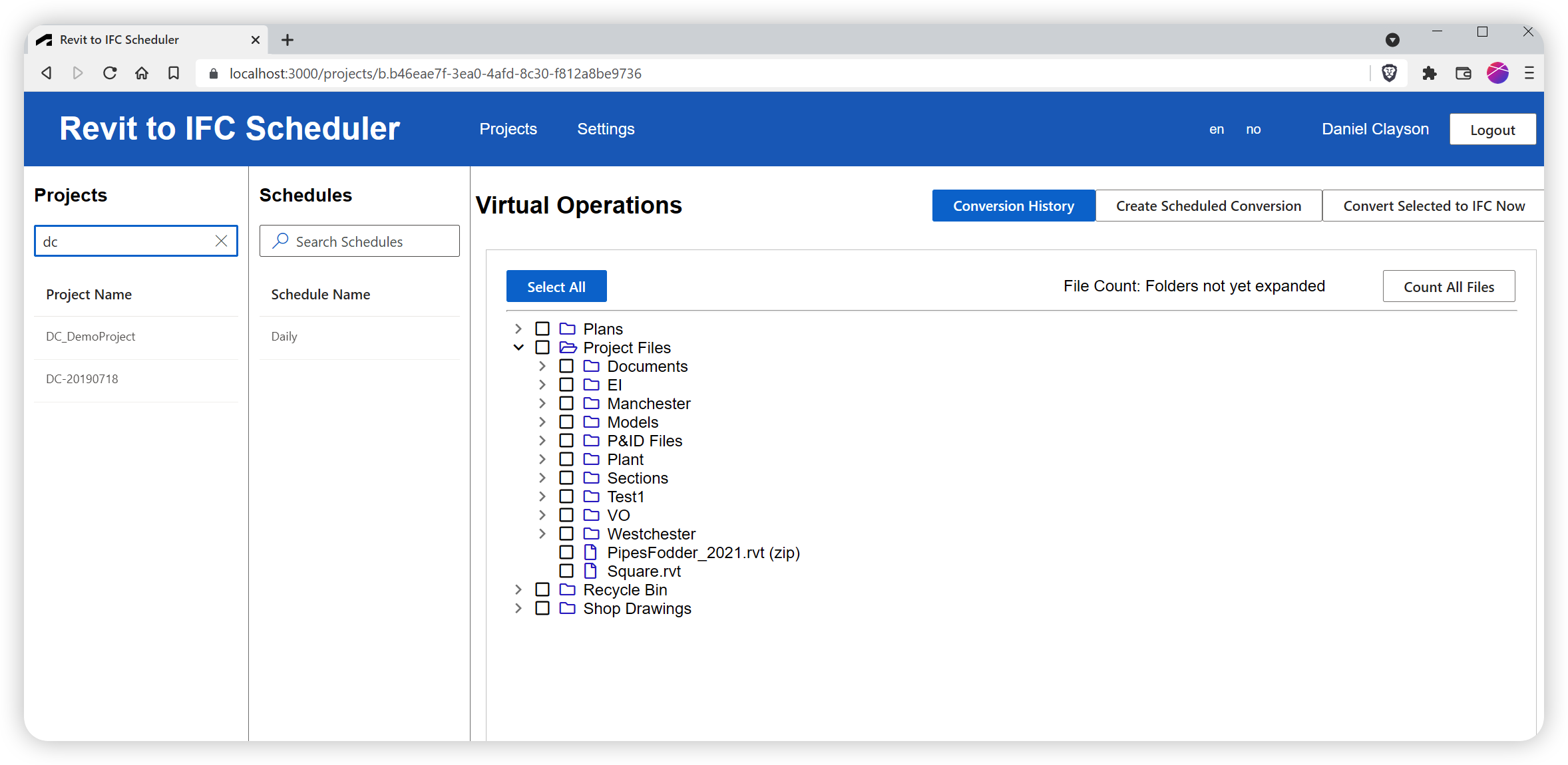
Task: Click the browser home icon
Action: click(142, 73)
